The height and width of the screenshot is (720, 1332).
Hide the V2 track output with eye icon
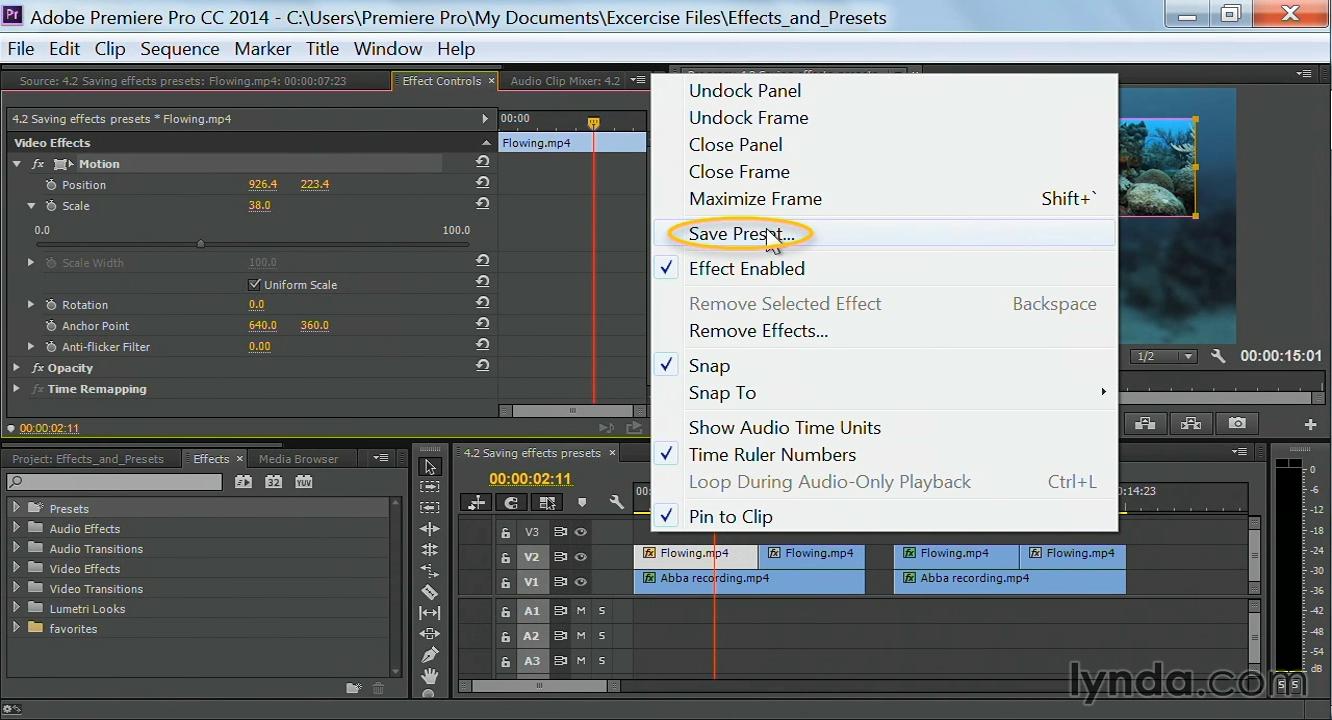580,557
